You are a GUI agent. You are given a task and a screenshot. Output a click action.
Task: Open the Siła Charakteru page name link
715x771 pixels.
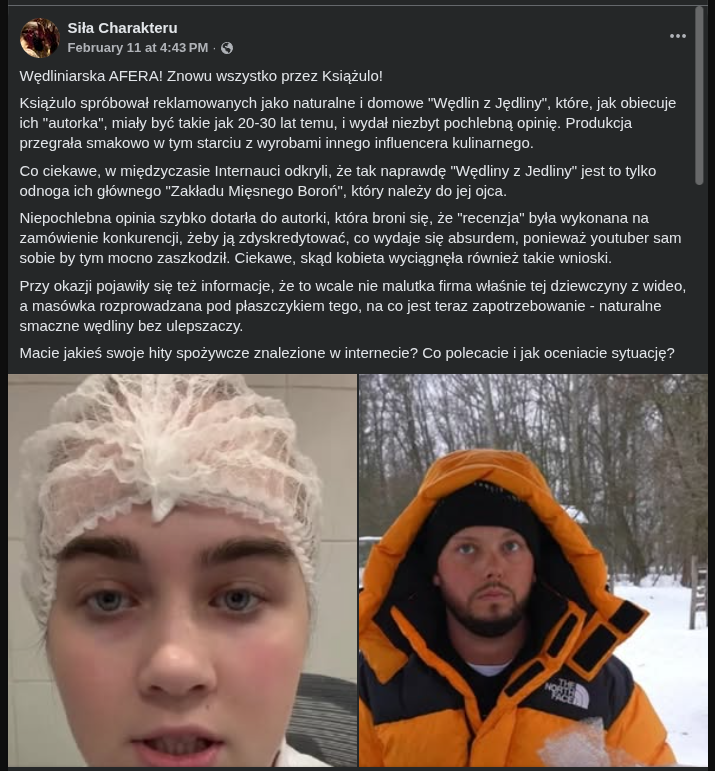[122, 28]
